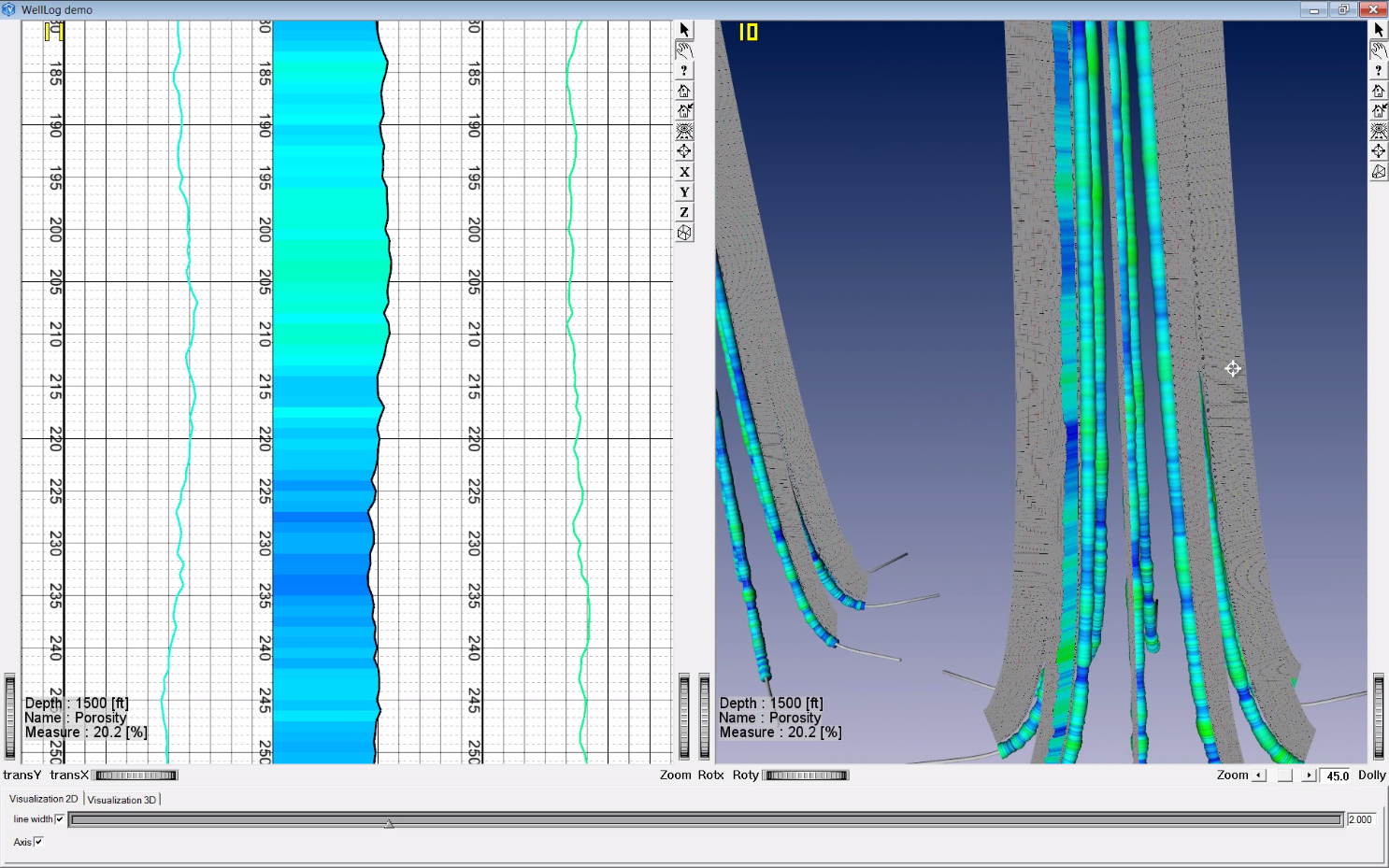The image size is (1389, 868).
Task: Click the Zoom value field showing 45.0
Action: pyautogui.click(x=1338, y=776)
